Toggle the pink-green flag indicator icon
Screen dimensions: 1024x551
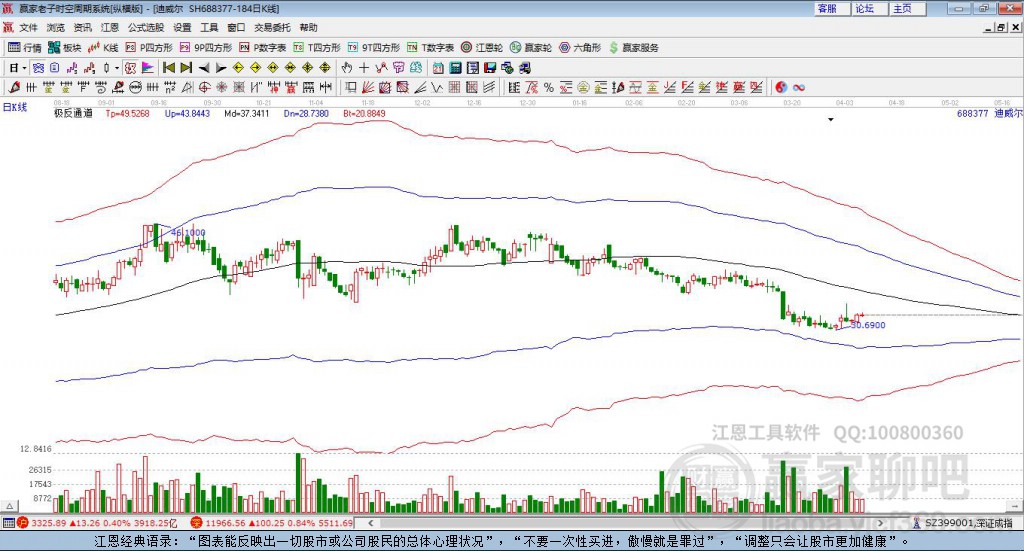pos(148,68)
